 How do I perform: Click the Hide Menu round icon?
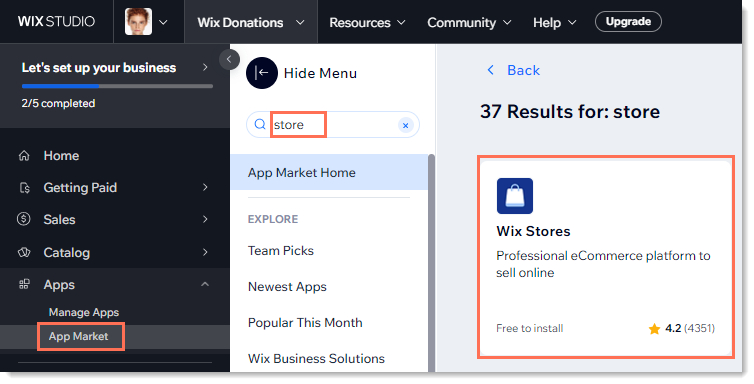pyautogui.click(x=262, y=73)
